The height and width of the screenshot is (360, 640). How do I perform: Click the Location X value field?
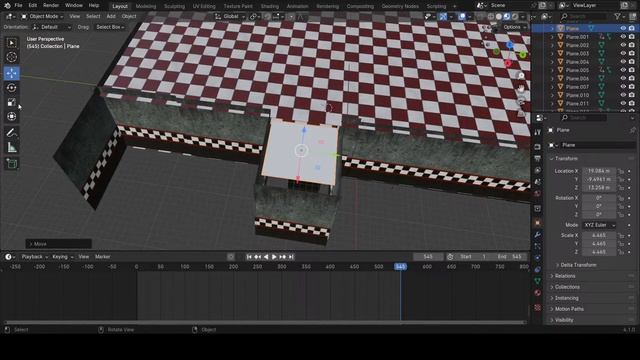599,171
